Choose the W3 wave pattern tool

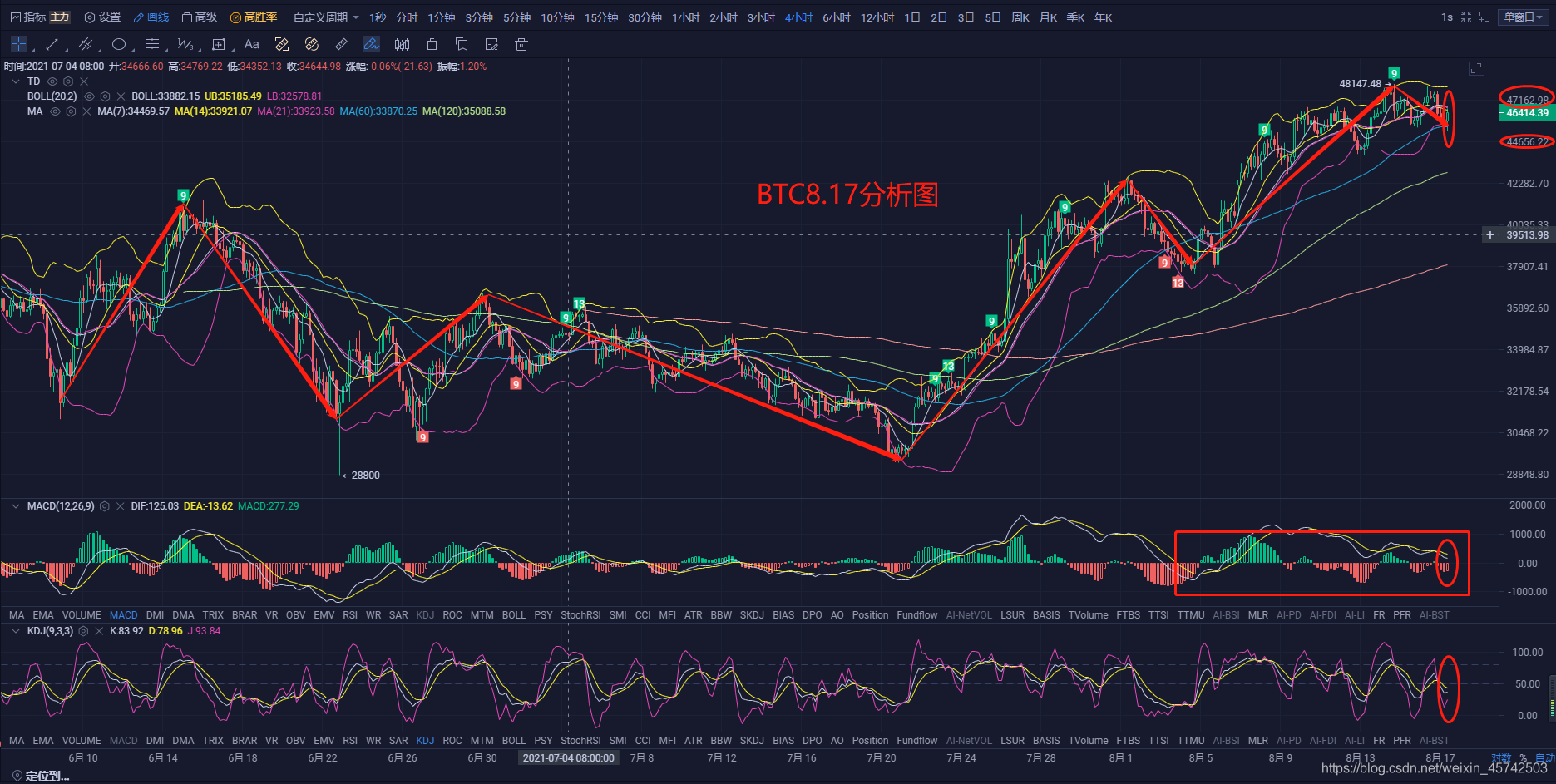point(185,44)
